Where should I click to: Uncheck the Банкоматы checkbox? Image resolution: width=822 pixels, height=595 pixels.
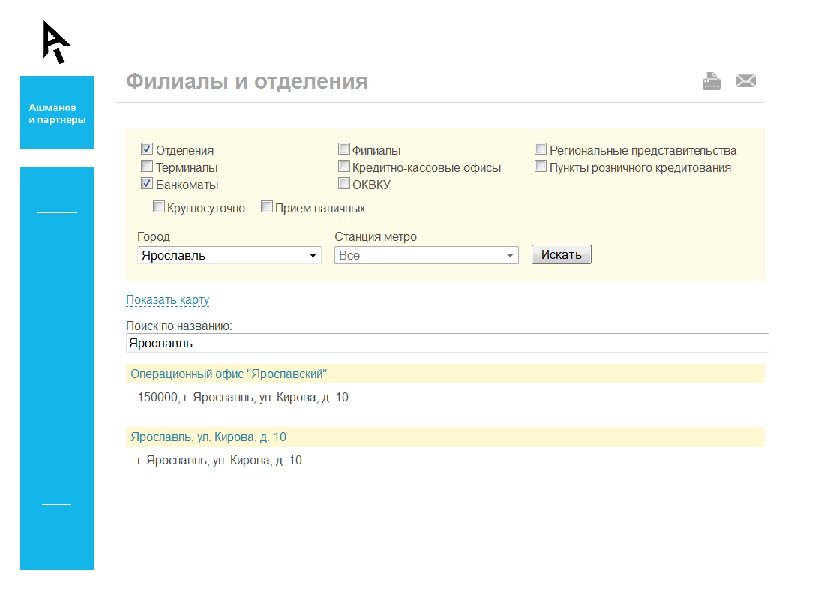147,183
